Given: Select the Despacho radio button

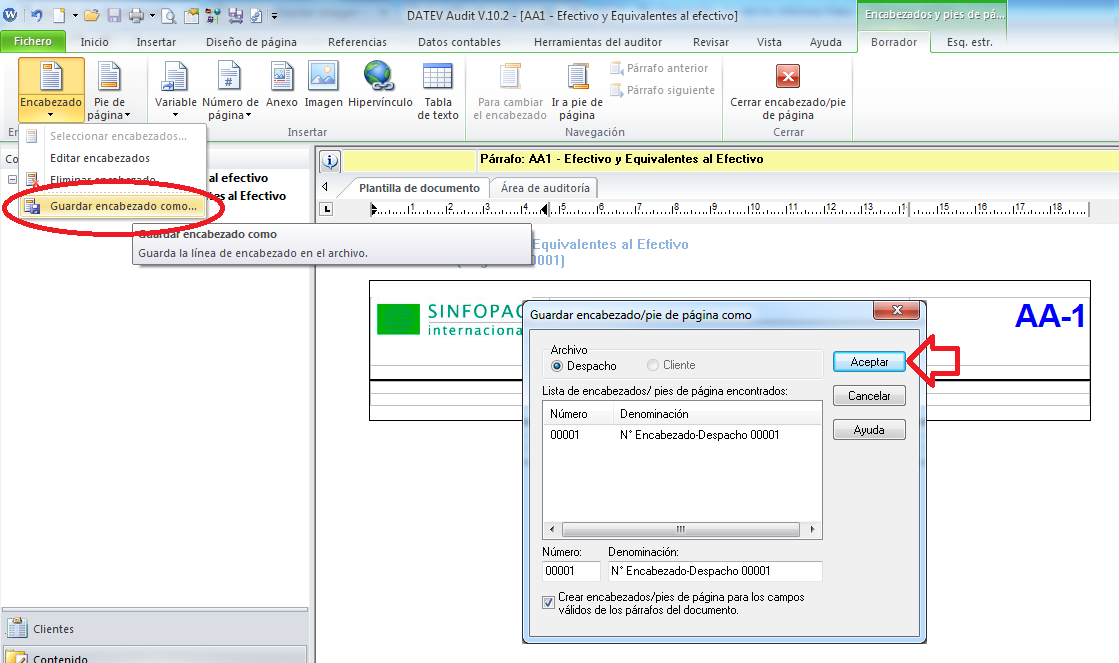Looking at the screenshot, I should click(557, 365).
